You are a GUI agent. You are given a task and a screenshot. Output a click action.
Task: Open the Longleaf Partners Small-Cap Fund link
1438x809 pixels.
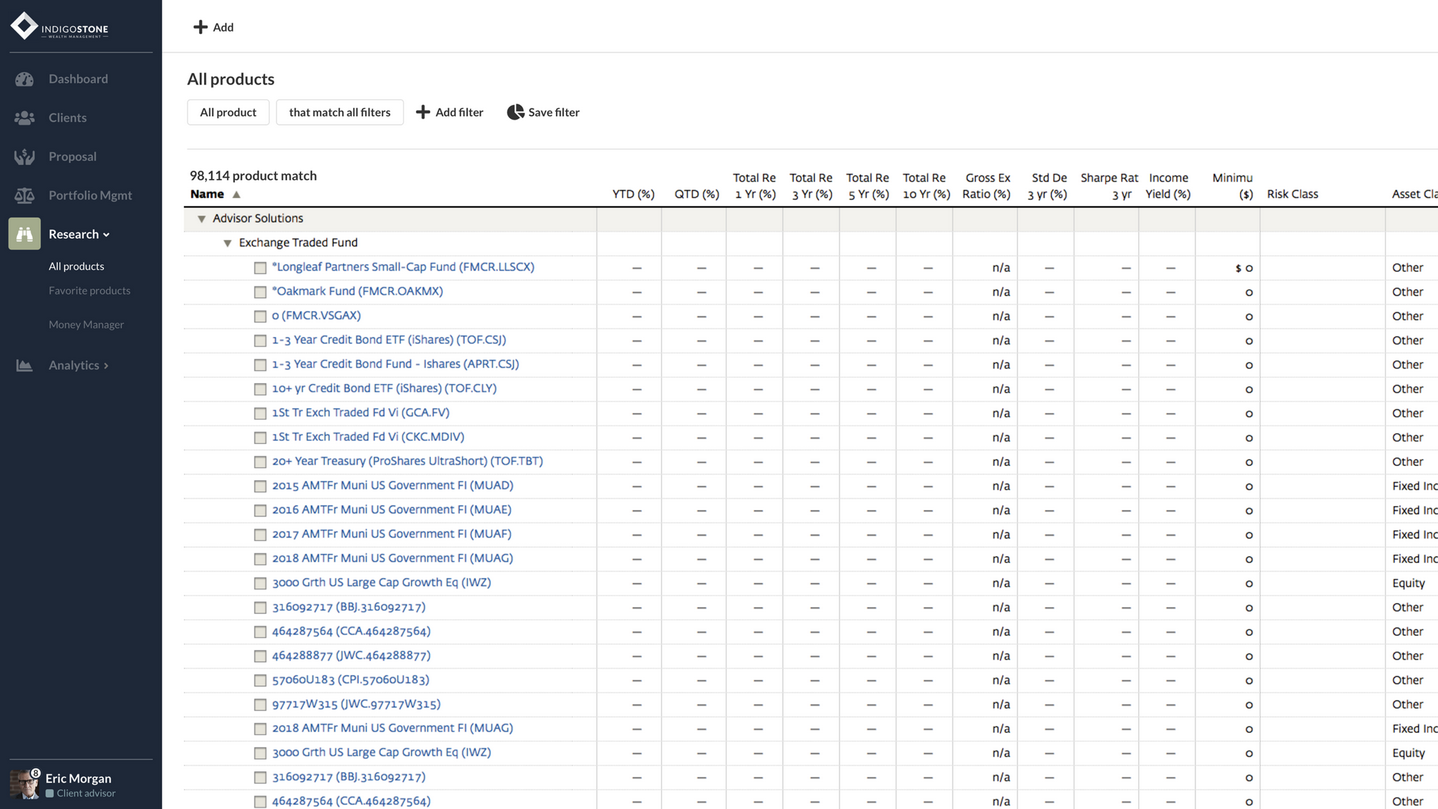click(403, 267)
